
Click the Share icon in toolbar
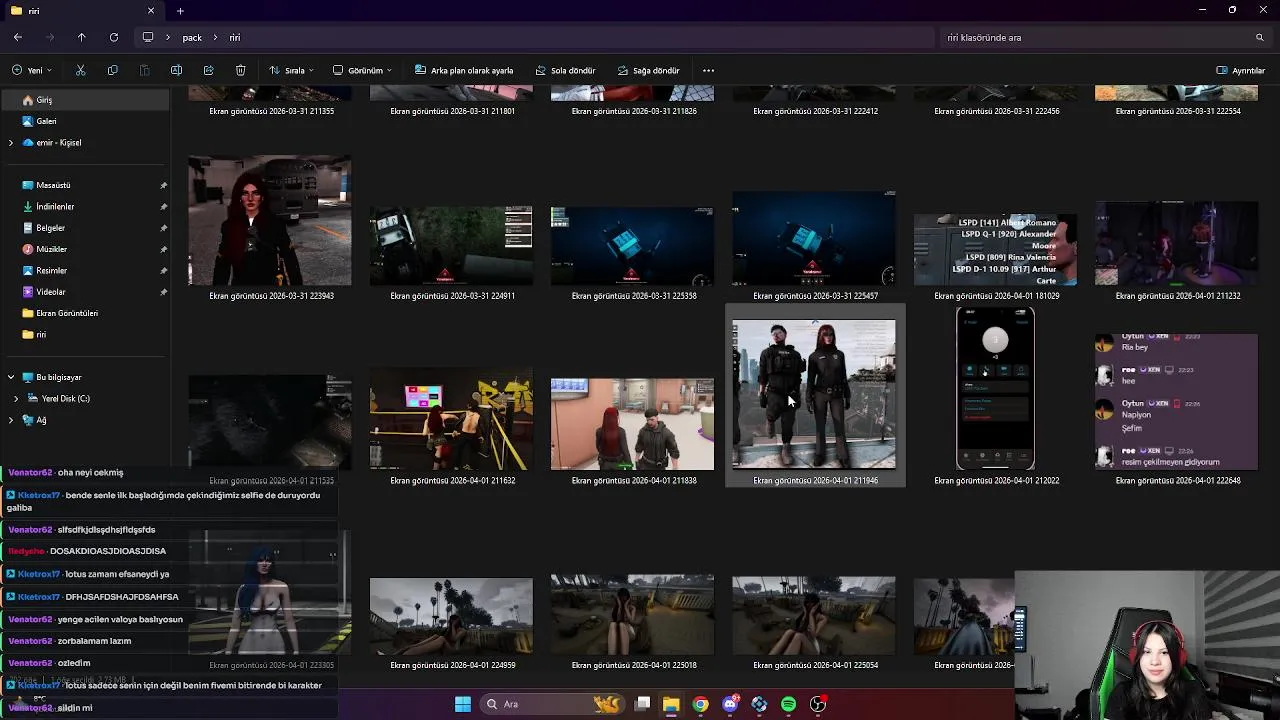pyautogui.click(x=208, y=71)
